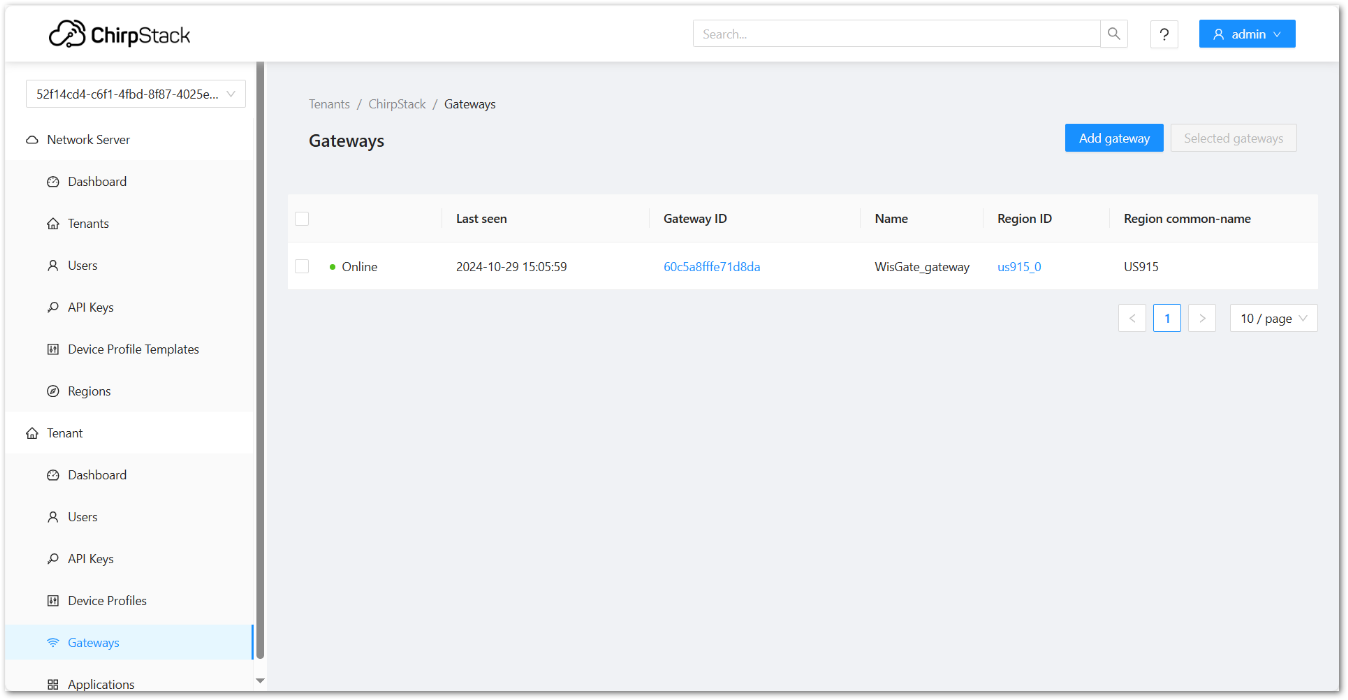1348x700 pixels.
Task: Click the Network Server API Keys key icon
Action: [x=54, y=307]
